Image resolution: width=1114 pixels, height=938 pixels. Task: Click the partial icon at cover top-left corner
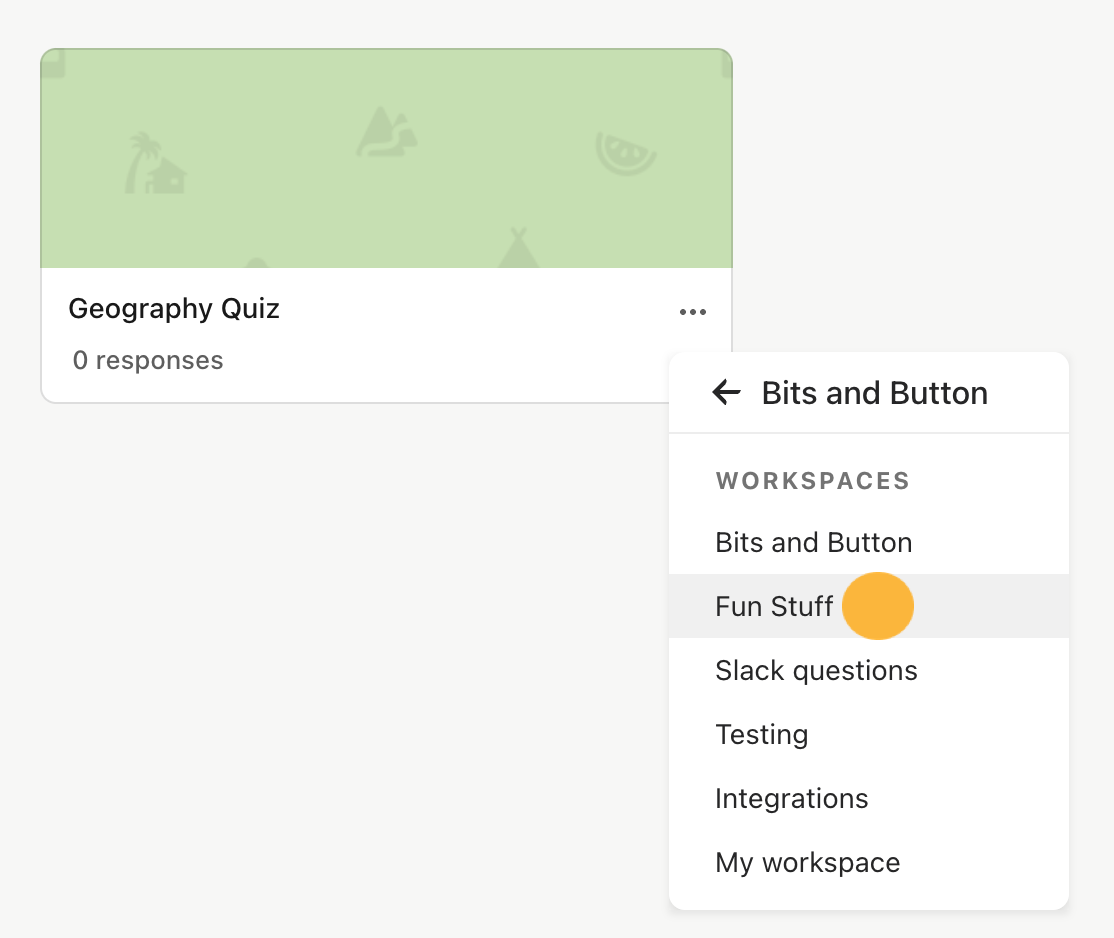click(53, 64)
